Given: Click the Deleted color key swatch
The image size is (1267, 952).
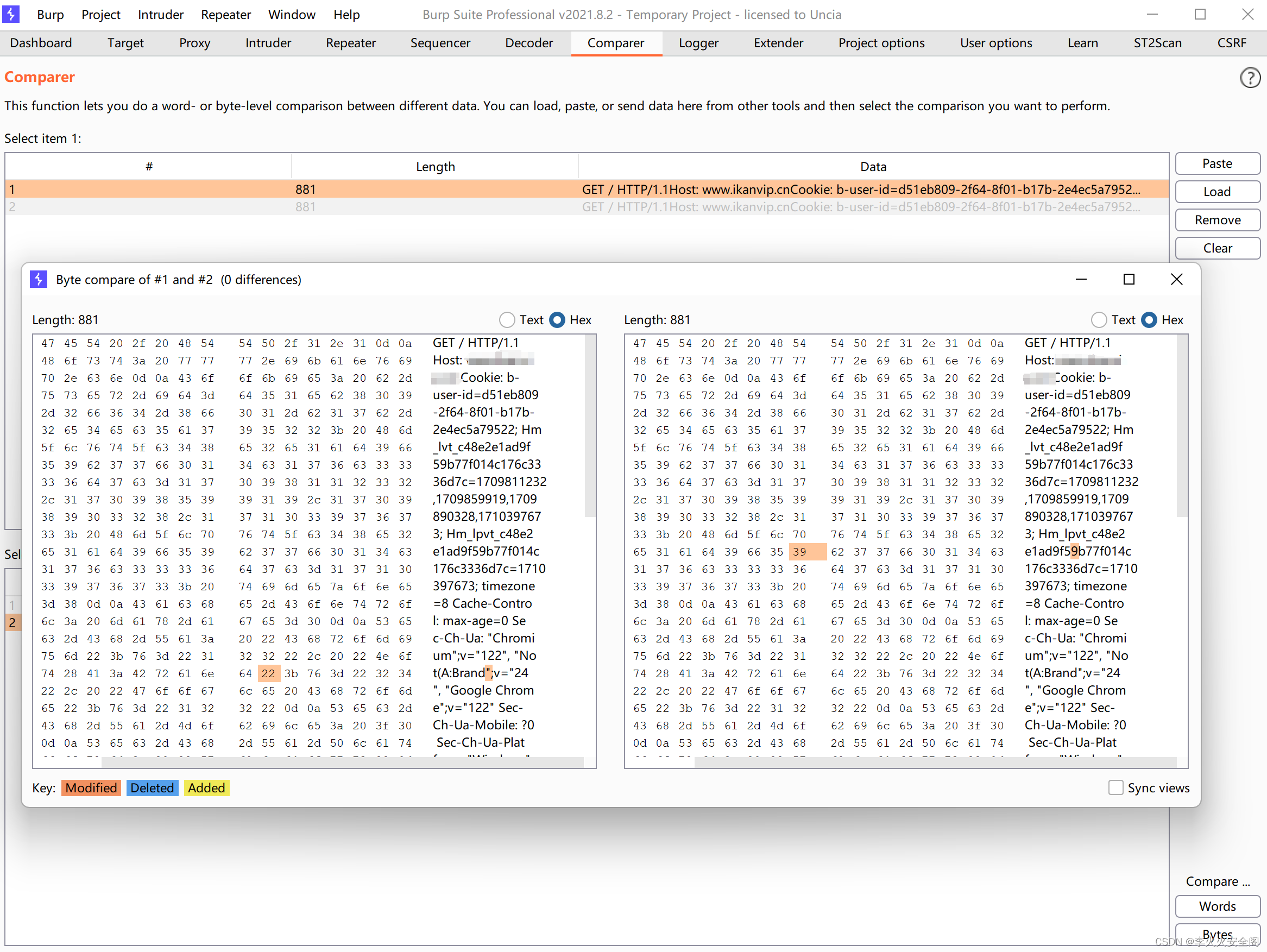Looking at the screenshot, I should (152, 787).
